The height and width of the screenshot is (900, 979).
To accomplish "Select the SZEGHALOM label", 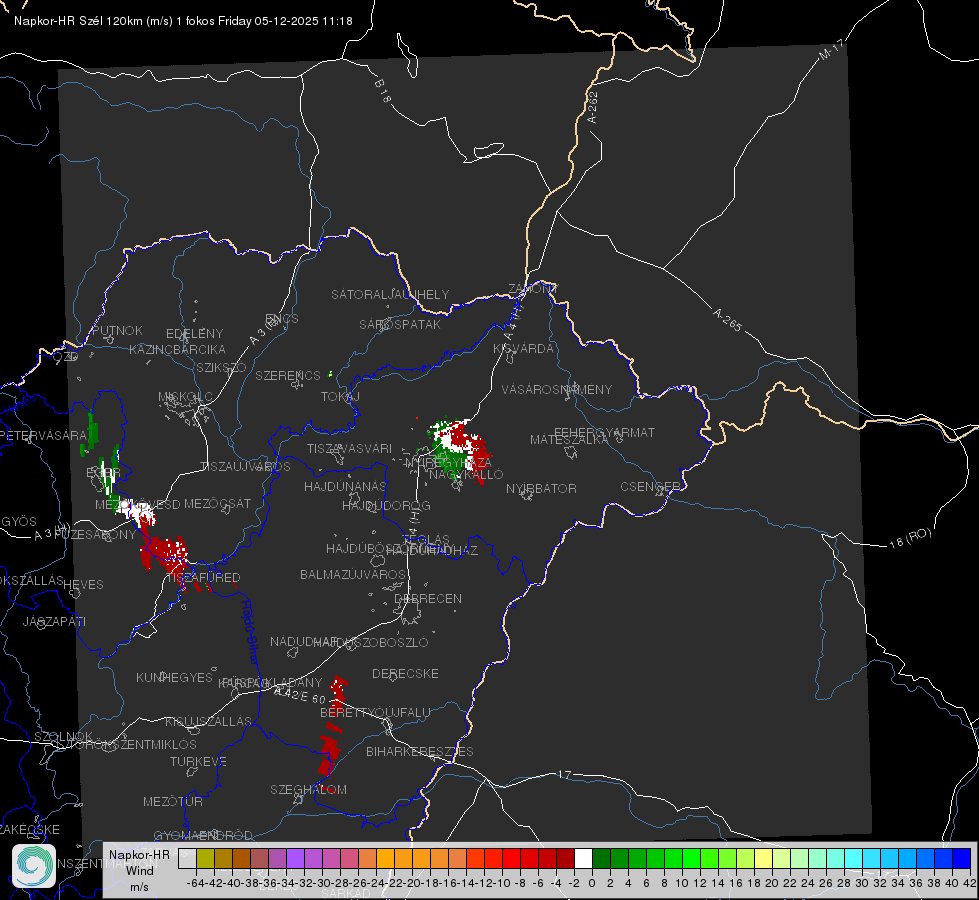I will (308, 789).
